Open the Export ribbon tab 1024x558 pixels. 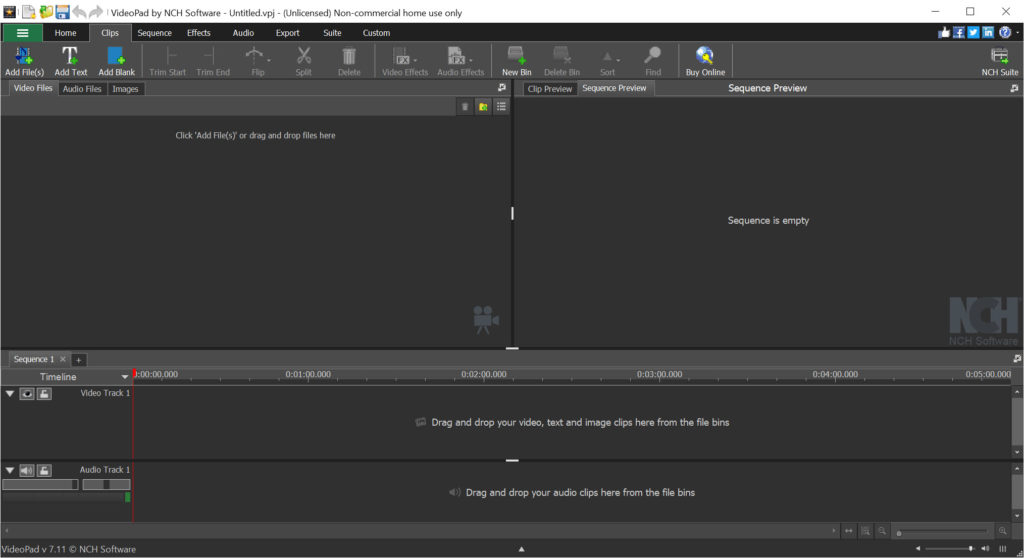pos(287,33)
